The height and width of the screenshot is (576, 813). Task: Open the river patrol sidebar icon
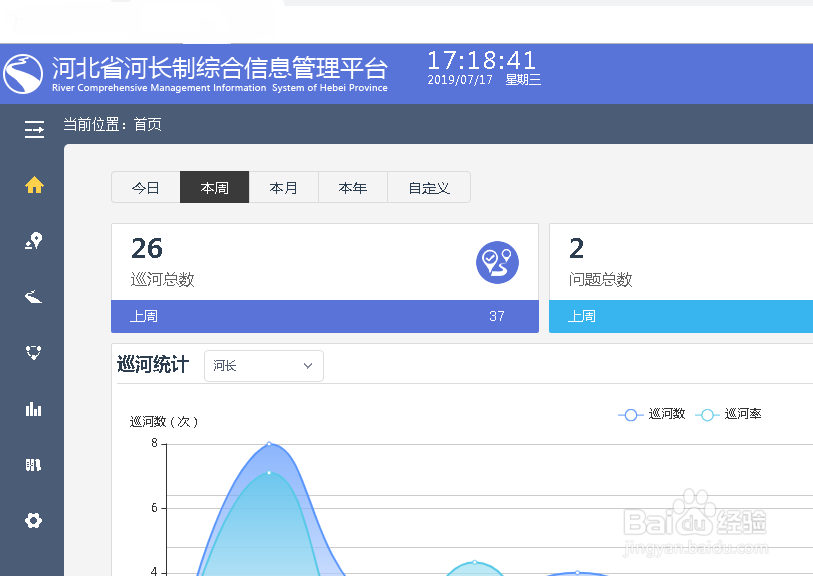pyautogui.click(x=34, y=297)
